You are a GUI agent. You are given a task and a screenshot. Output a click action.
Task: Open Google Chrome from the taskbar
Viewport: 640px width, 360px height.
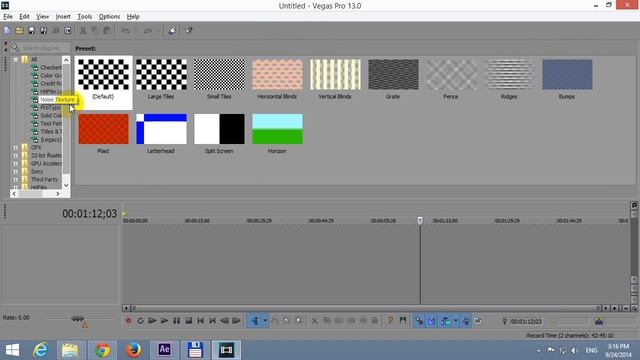pos(102,350)
